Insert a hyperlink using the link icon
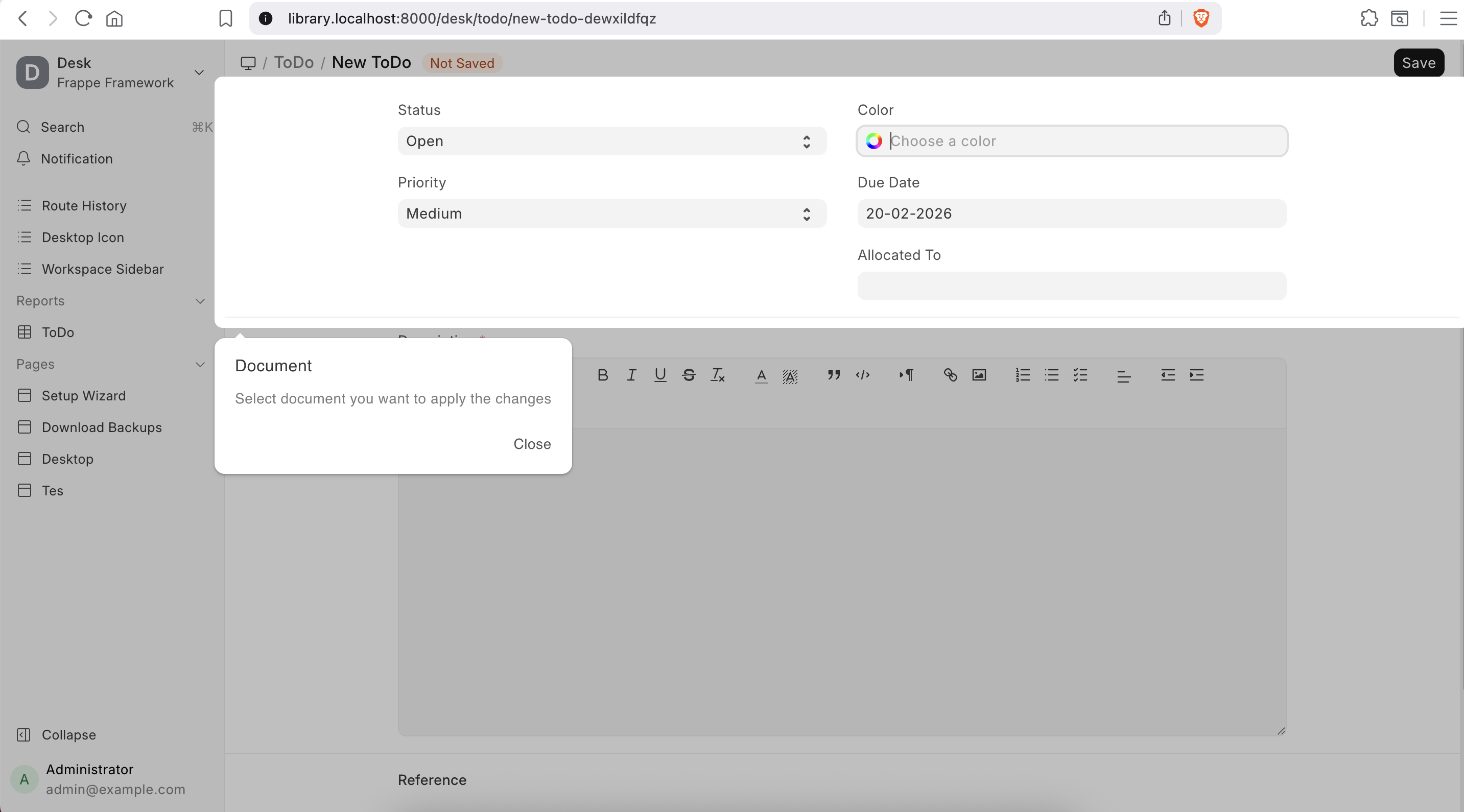 (950, 375)
